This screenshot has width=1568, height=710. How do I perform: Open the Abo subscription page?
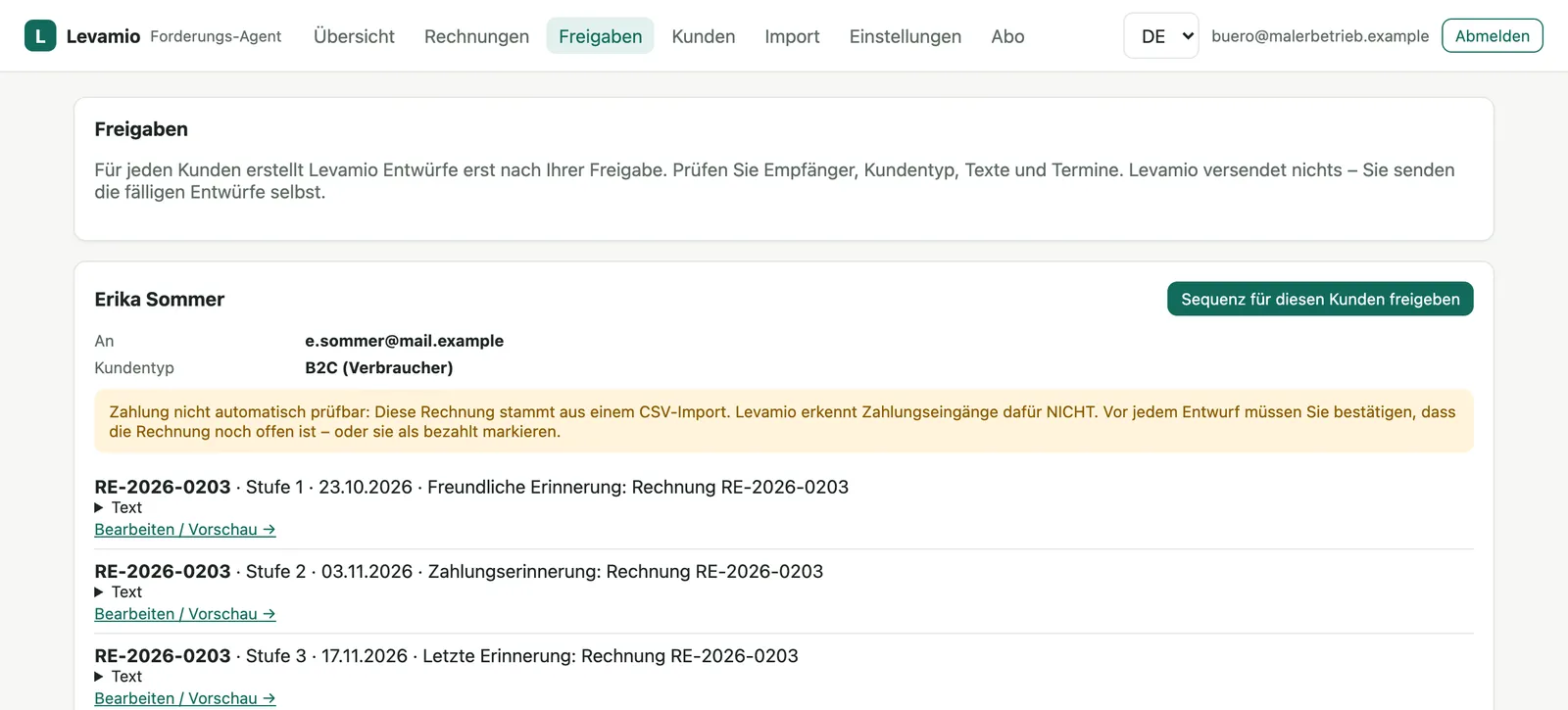[1007, 36]
